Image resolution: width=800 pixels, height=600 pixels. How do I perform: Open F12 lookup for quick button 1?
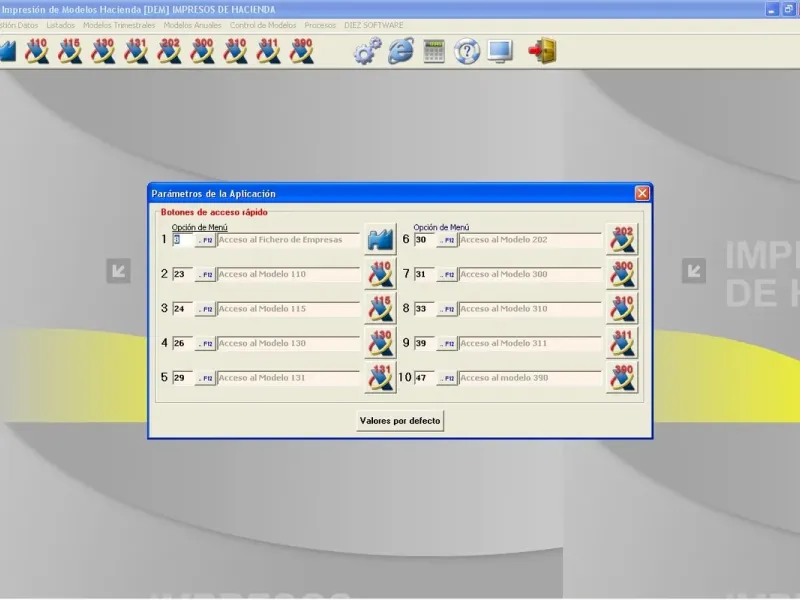(x=205, y=240)
